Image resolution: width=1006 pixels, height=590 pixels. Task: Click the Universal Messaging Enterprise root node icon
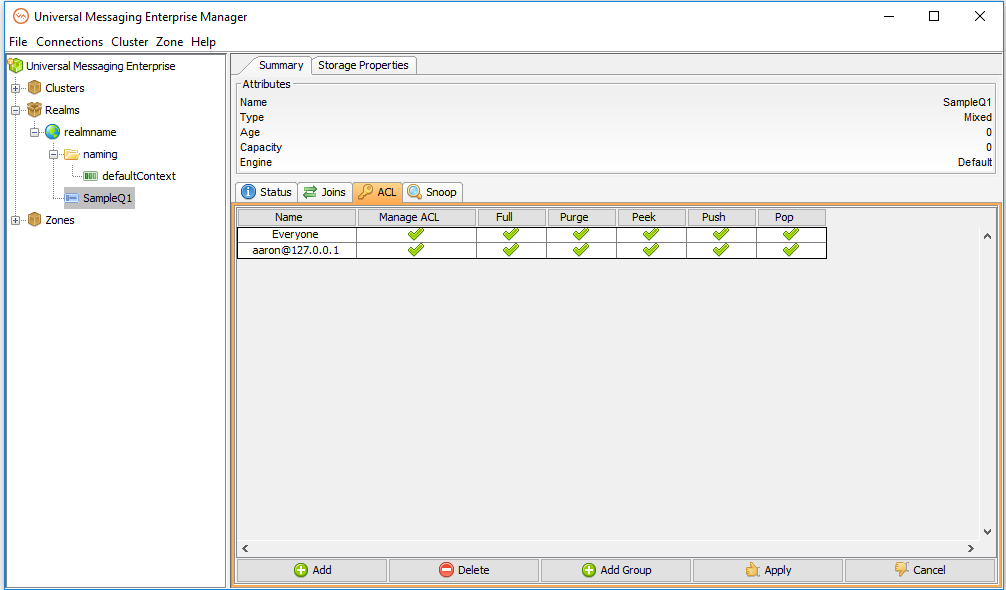[x=15, y=65]
